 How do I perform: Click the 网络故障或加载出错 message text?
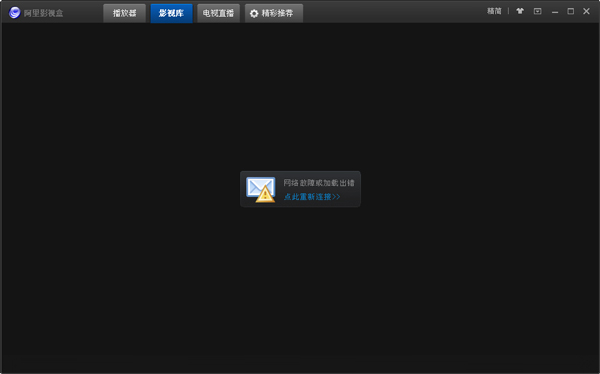(x=319, y=183)
